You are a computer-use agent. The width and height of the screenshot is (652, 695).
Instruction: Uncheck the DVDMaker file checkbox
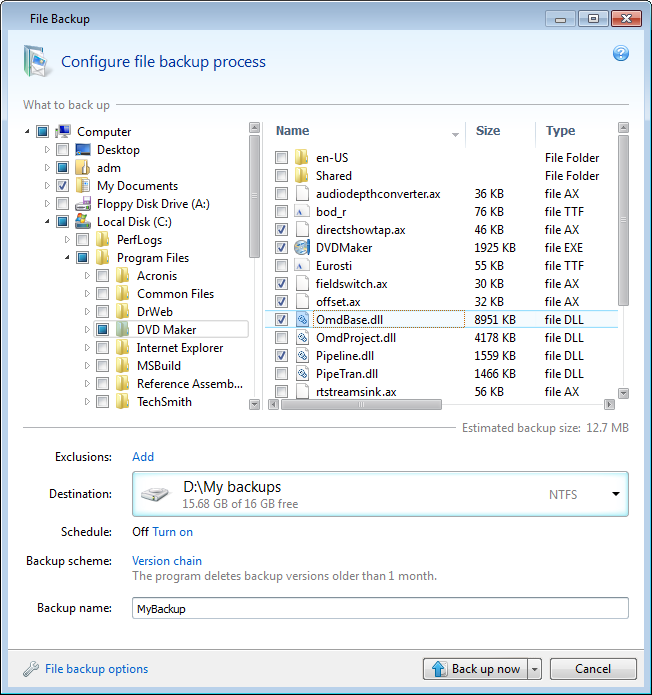tap(281, 247)
